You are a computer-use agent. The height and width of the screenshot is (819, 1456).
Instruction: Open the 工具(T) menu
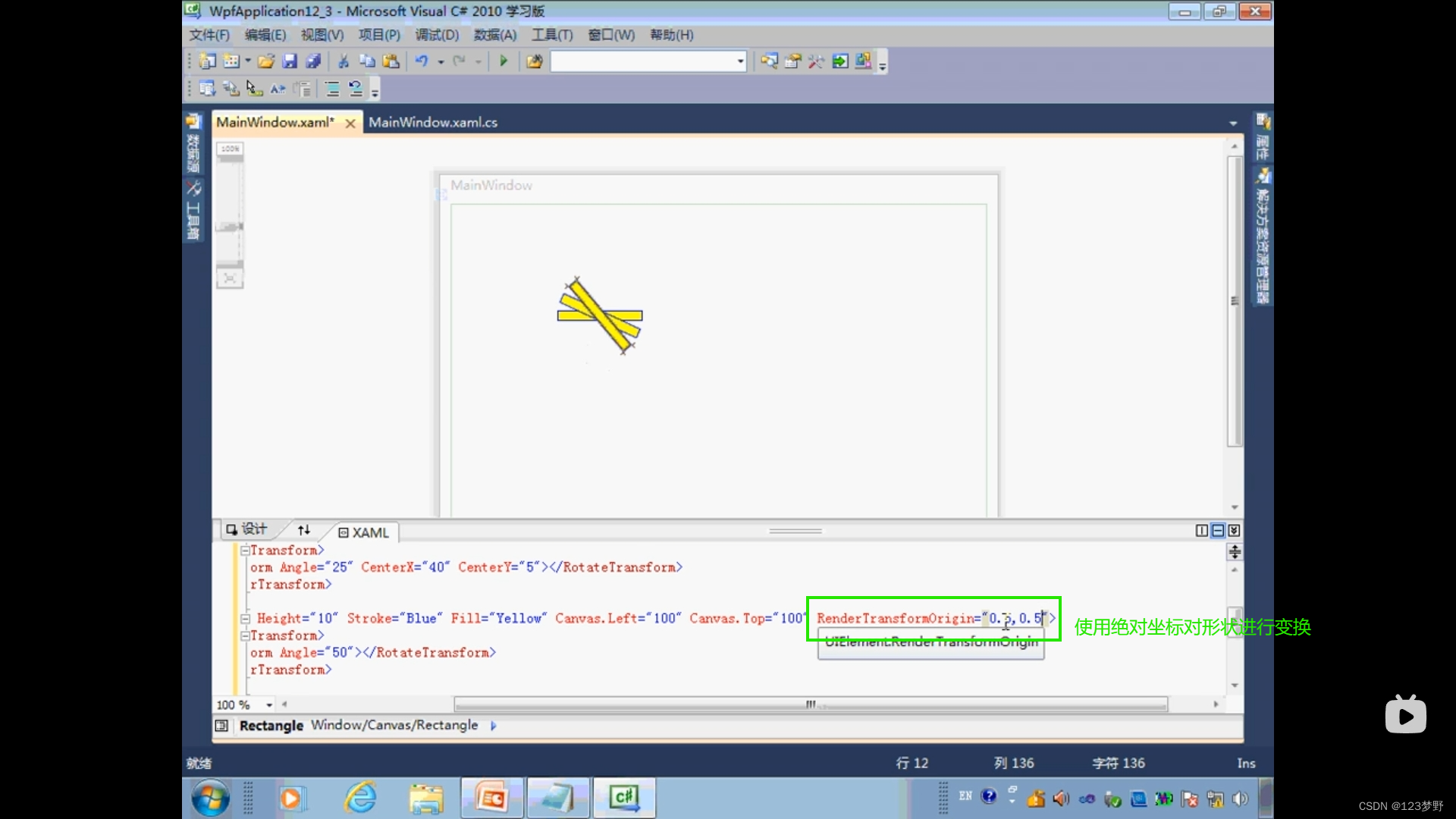coord(552,35)
